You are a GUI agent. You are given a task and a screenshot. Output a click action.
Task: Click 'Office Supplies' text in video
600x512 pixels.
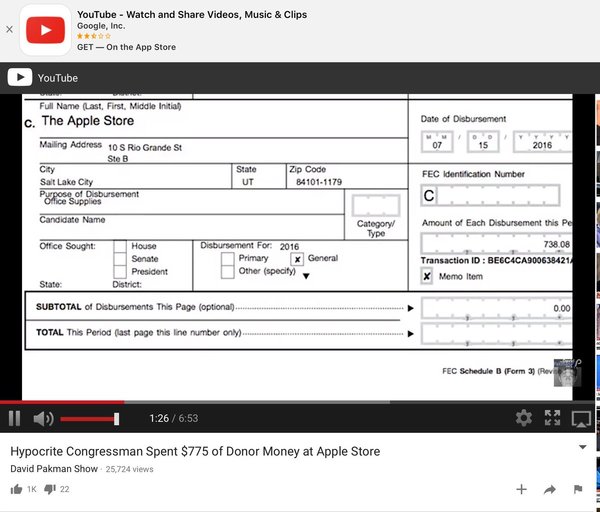coord(73,201)
